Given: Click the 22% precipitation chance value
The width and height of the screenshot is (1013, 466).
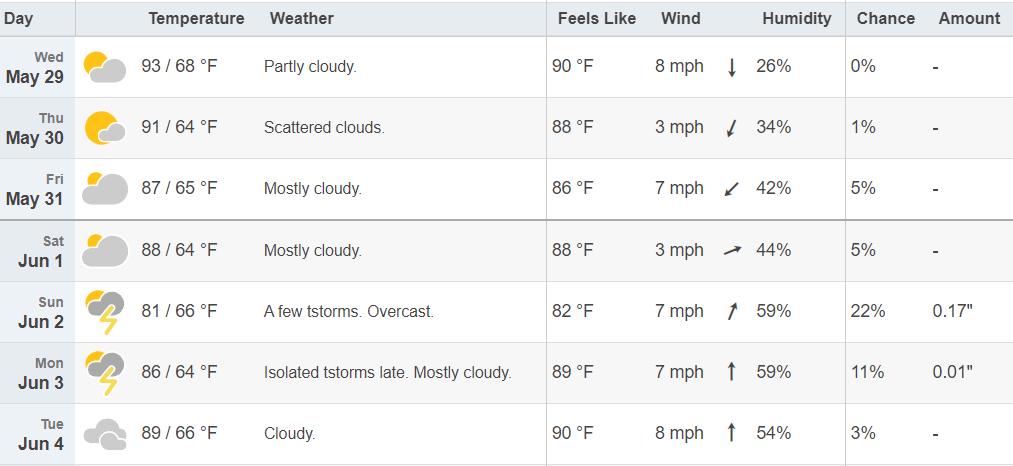Looking at the screenshot, I should (x=868, y=312).
